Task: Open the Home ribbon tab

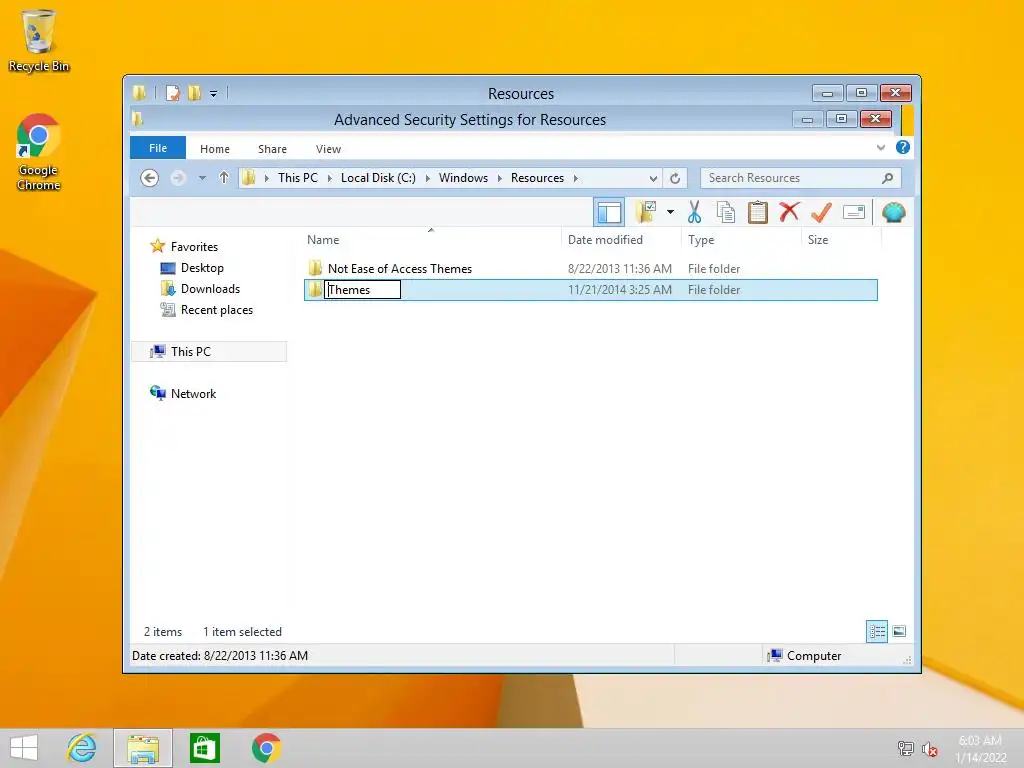Action: [215, 149]
